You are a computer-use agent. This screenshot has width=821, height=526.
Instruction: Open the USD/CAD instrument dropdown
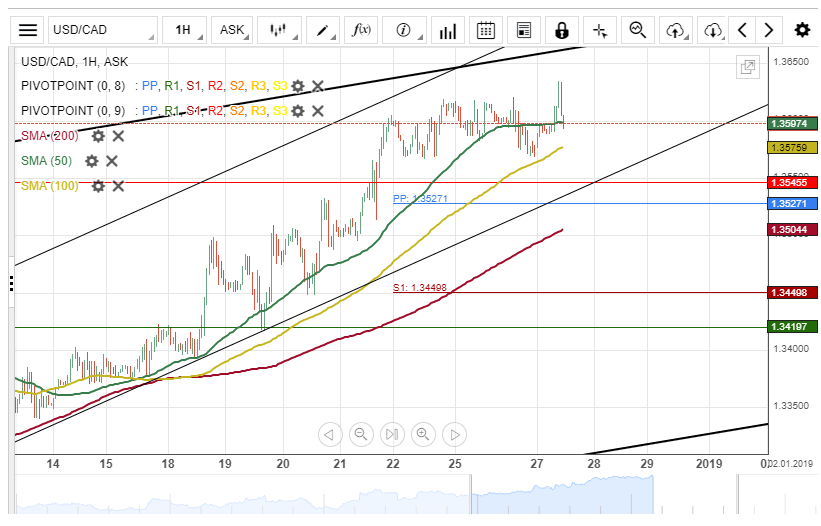[x=102, y=30]
